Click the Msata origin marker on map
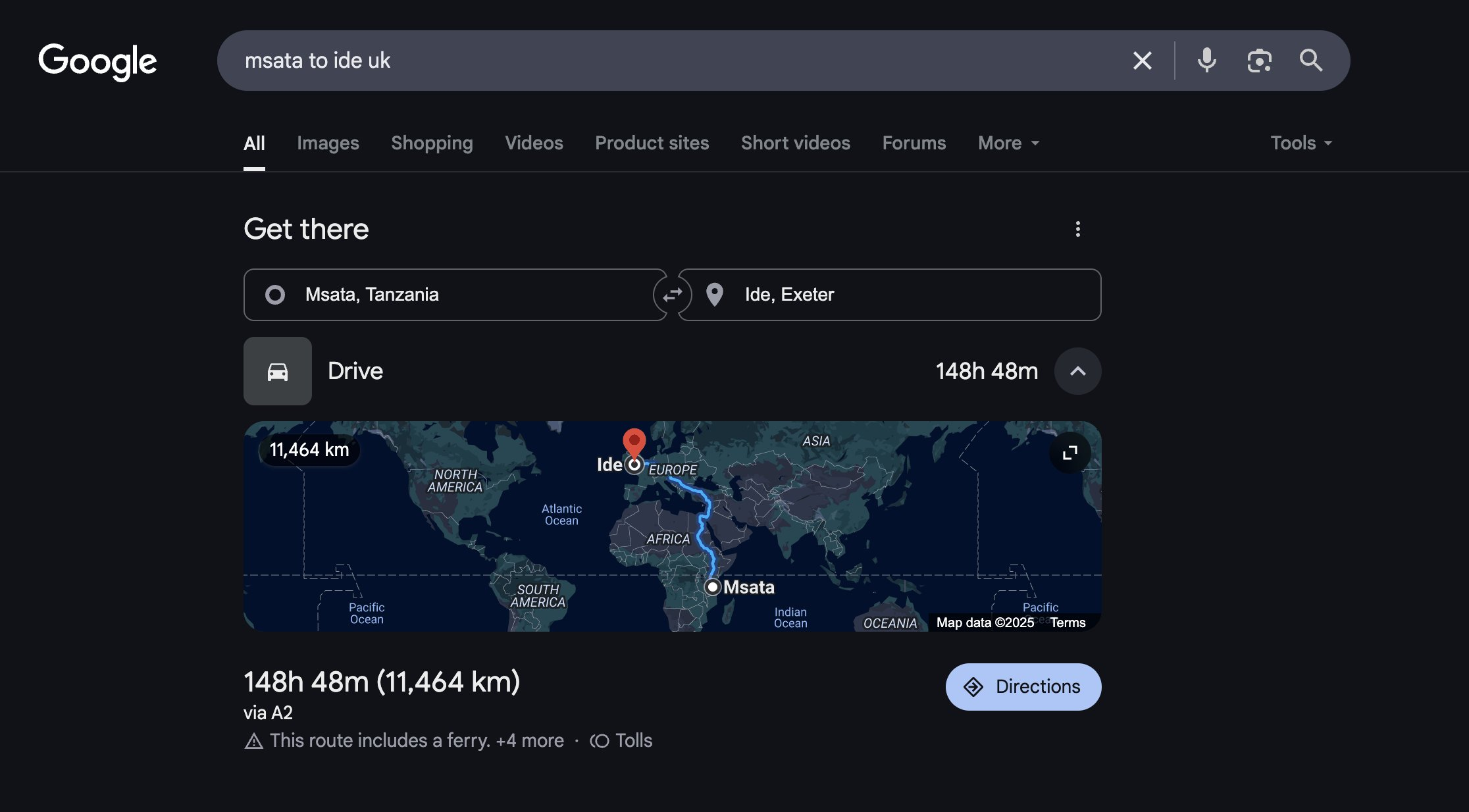Image resolution: width=1469 pixels, height=812 pixels. point(712,587)
